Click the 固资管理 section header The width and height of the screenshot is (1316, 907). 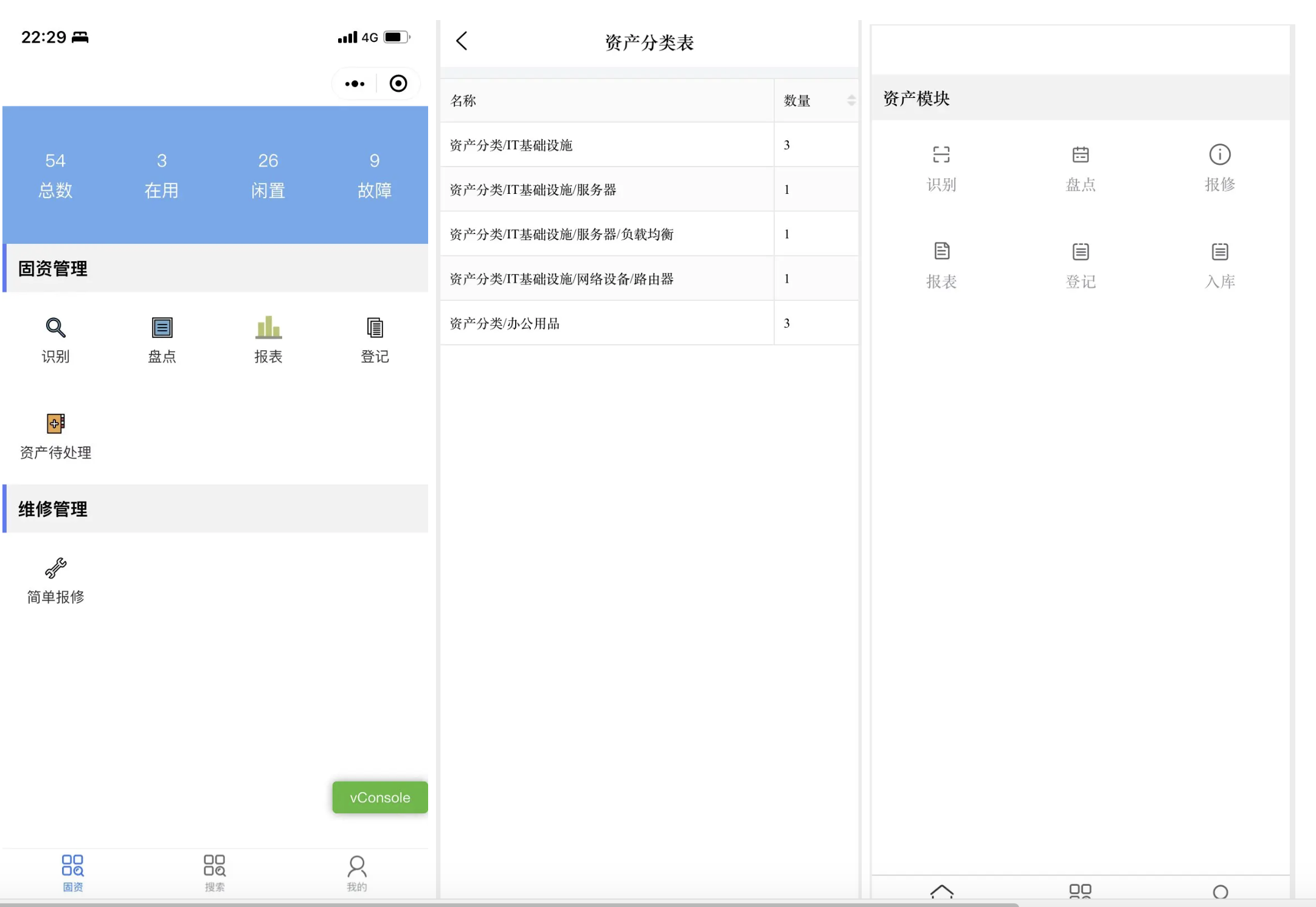click(215, 268)
